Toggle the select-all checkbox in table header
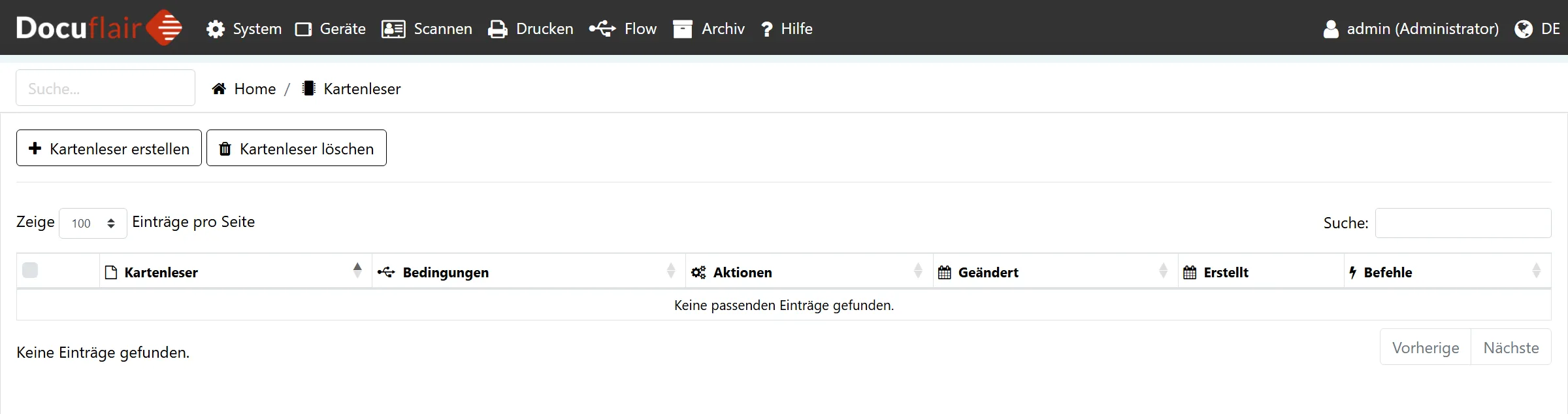Screen dimensions: 1568x414 (x=30, y=270)
